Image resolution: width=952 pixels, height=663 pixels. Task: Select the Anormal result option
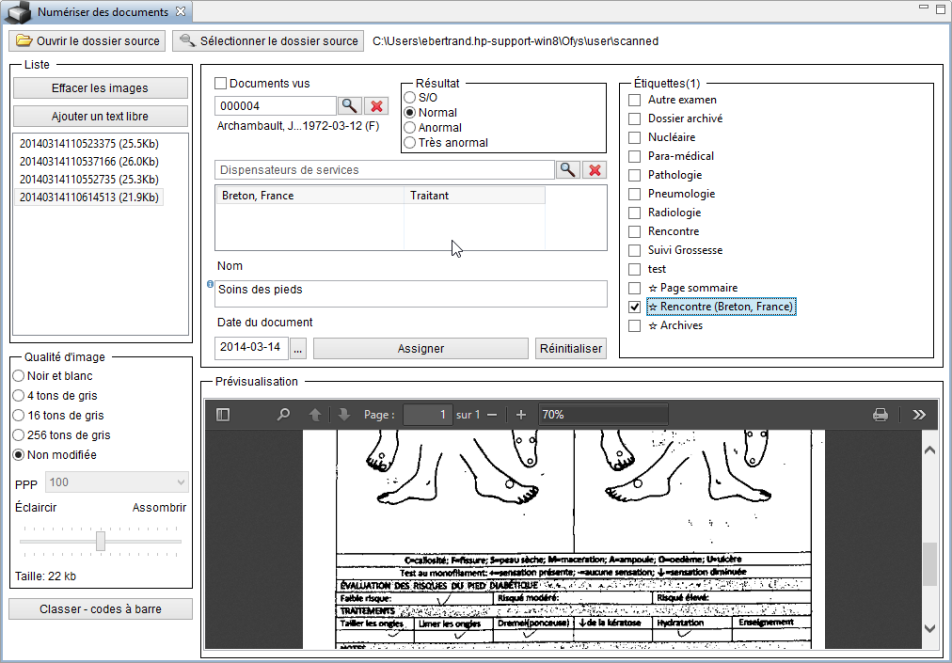[410, 128]
